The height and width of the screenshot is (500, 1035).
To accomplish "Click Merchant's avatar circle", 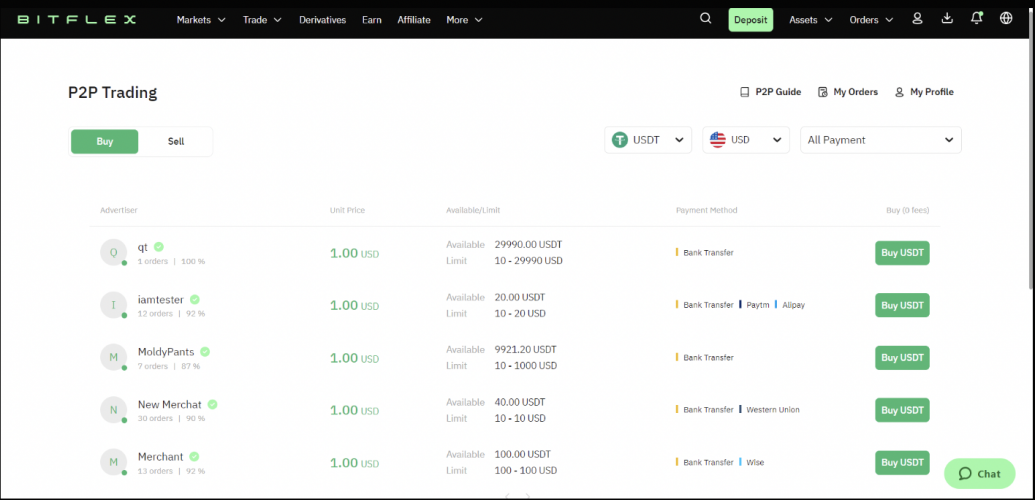I will pos(114,462).
